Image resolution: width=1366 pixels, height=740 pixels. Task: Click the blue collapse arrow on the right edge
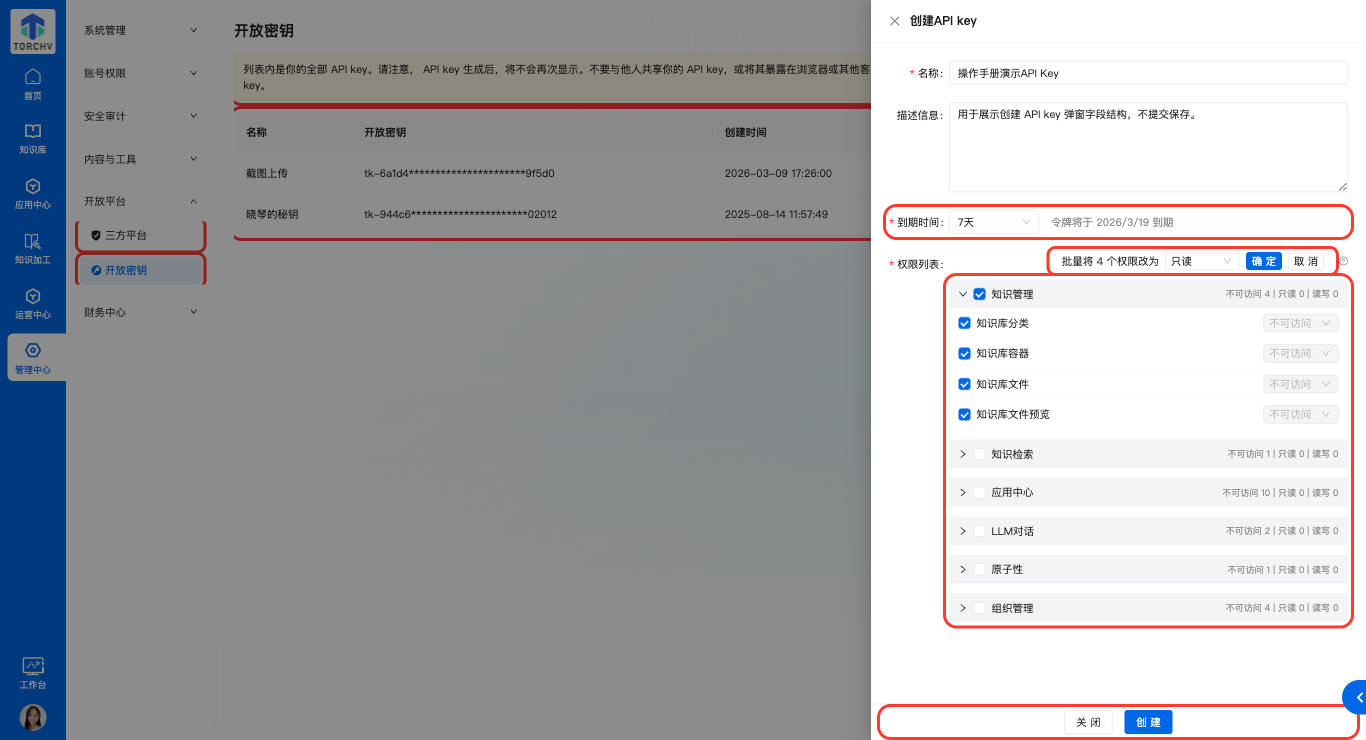(x=1358, y=697)
